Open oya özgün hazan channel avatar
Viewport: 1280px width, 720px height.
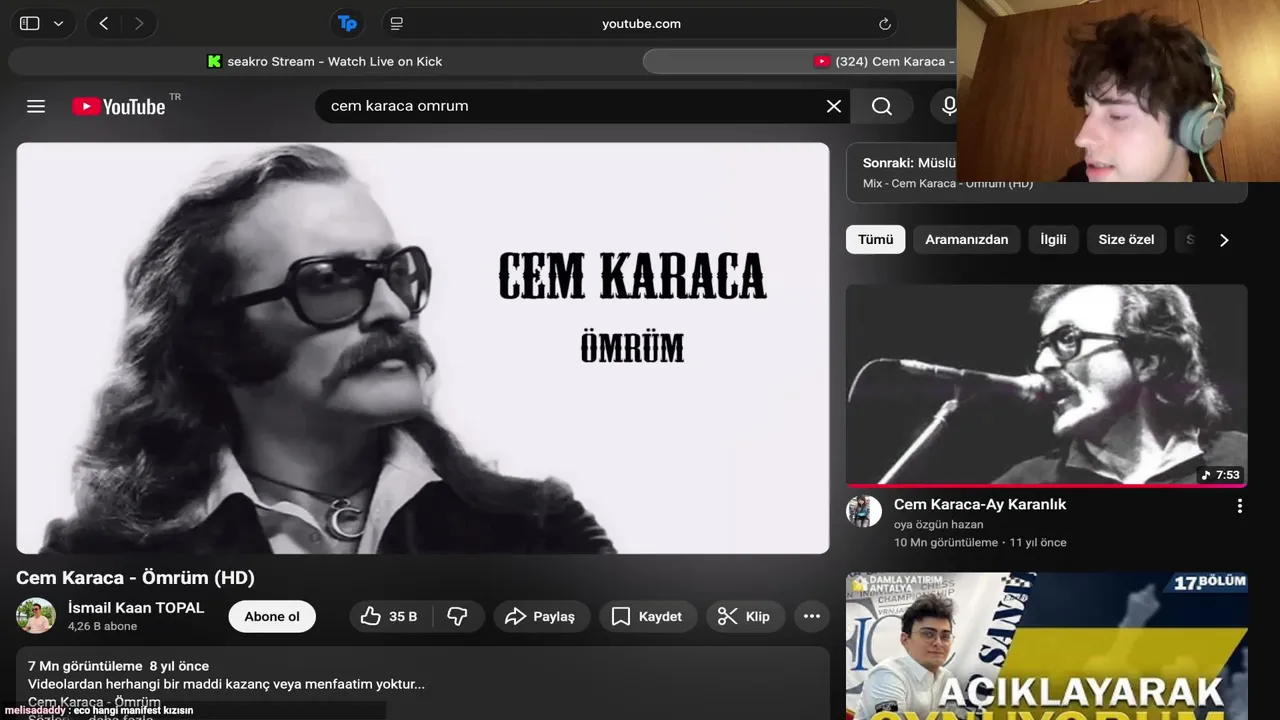click(864, 510)
